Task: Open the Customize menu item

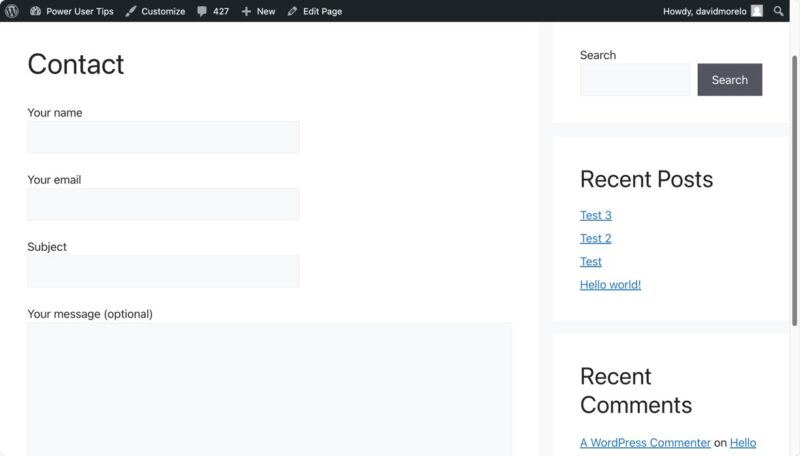Action: click(156, 11)
